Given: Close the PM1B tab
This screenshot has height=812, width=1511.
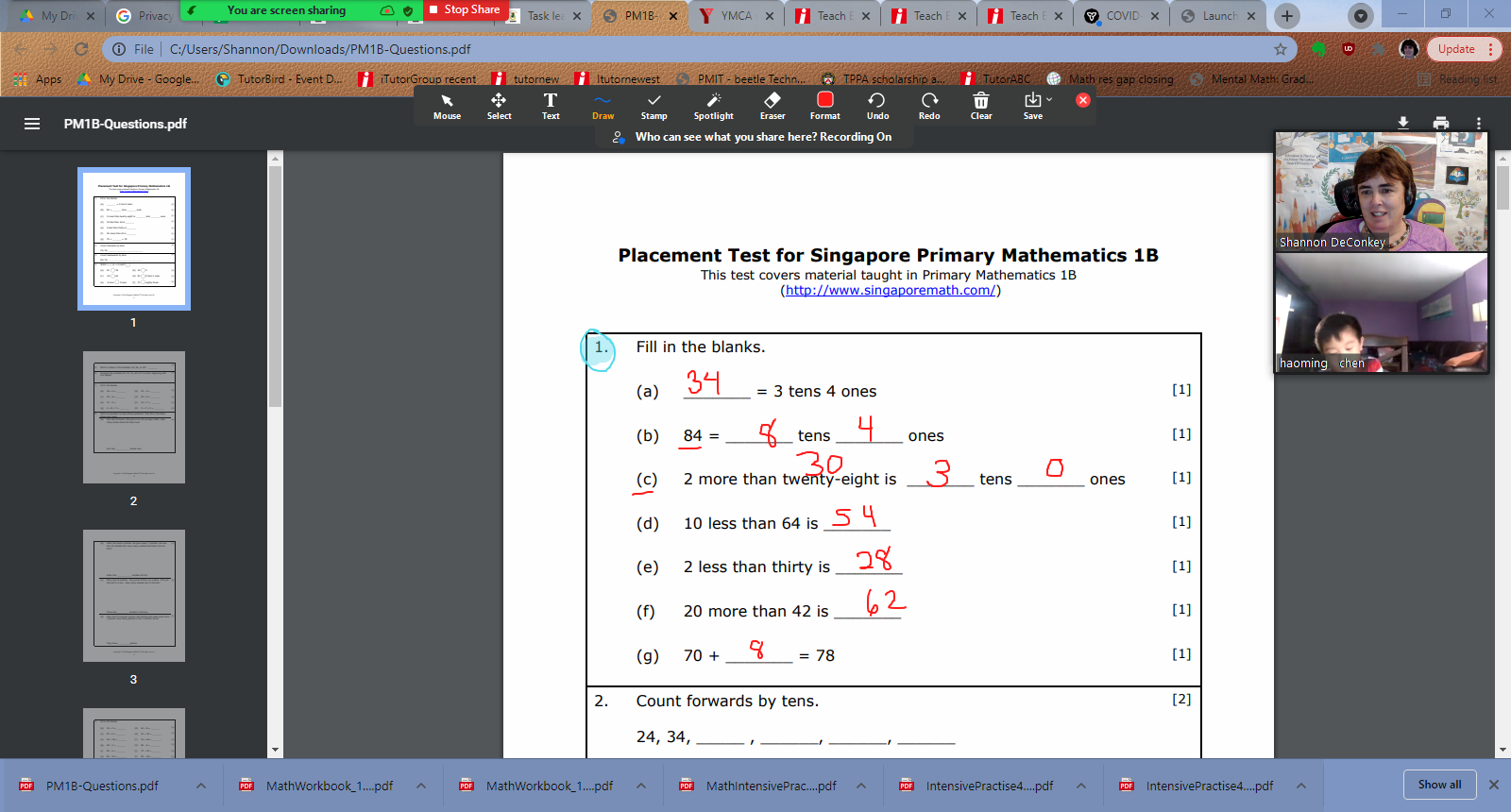Looking at the screenshot, I should click(673, 16).
